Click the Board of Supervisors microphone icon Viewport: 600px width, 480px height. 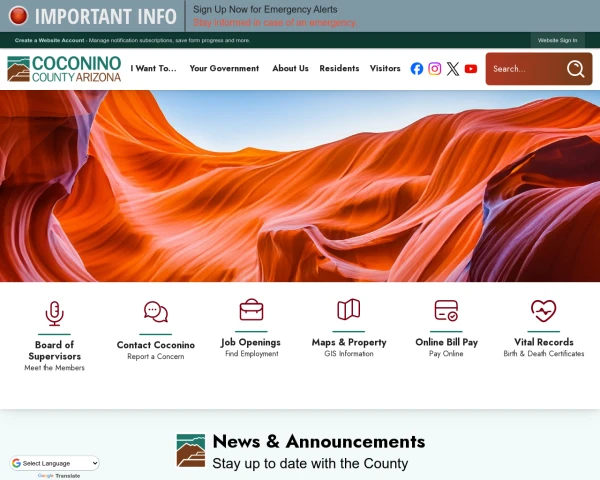coord(54,313)
